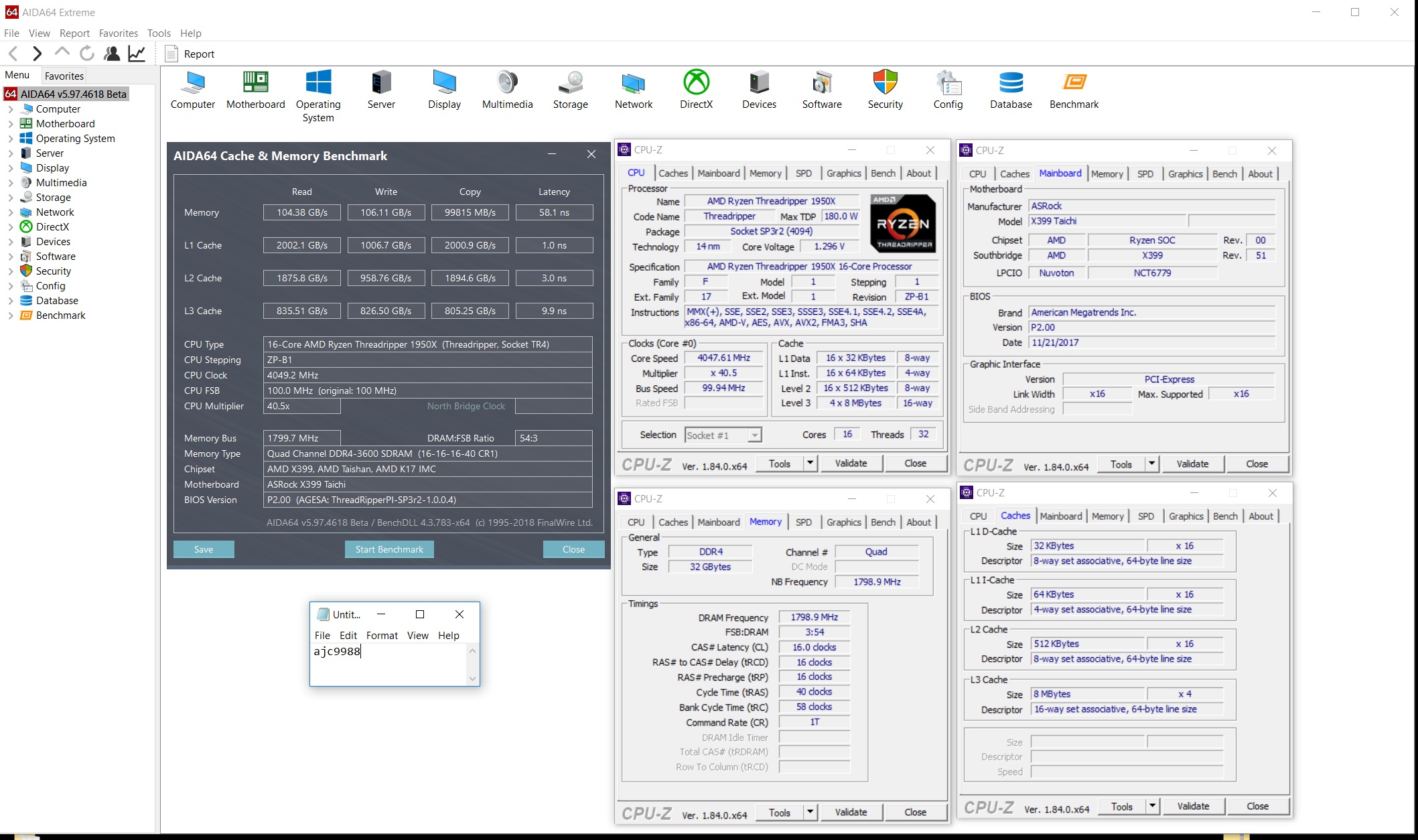Screen dimensions: 1418x840
Task: Open the Config category icon
Action: (948, 90)
